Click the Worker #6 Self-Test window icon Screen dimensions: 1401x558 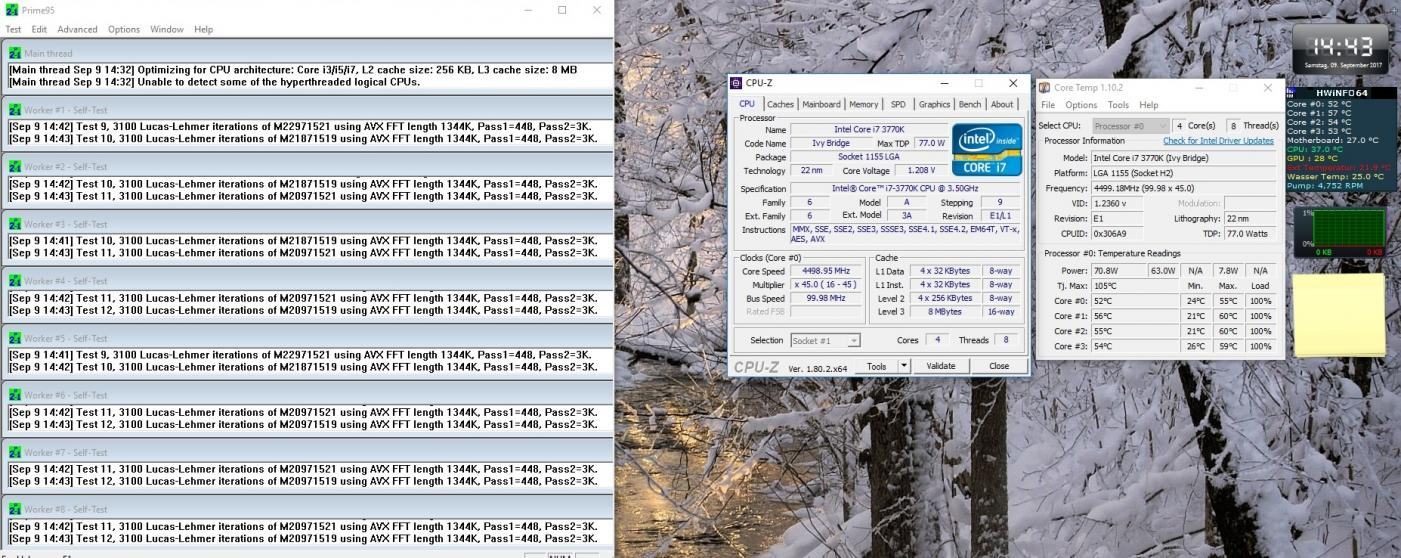point(15,395)
